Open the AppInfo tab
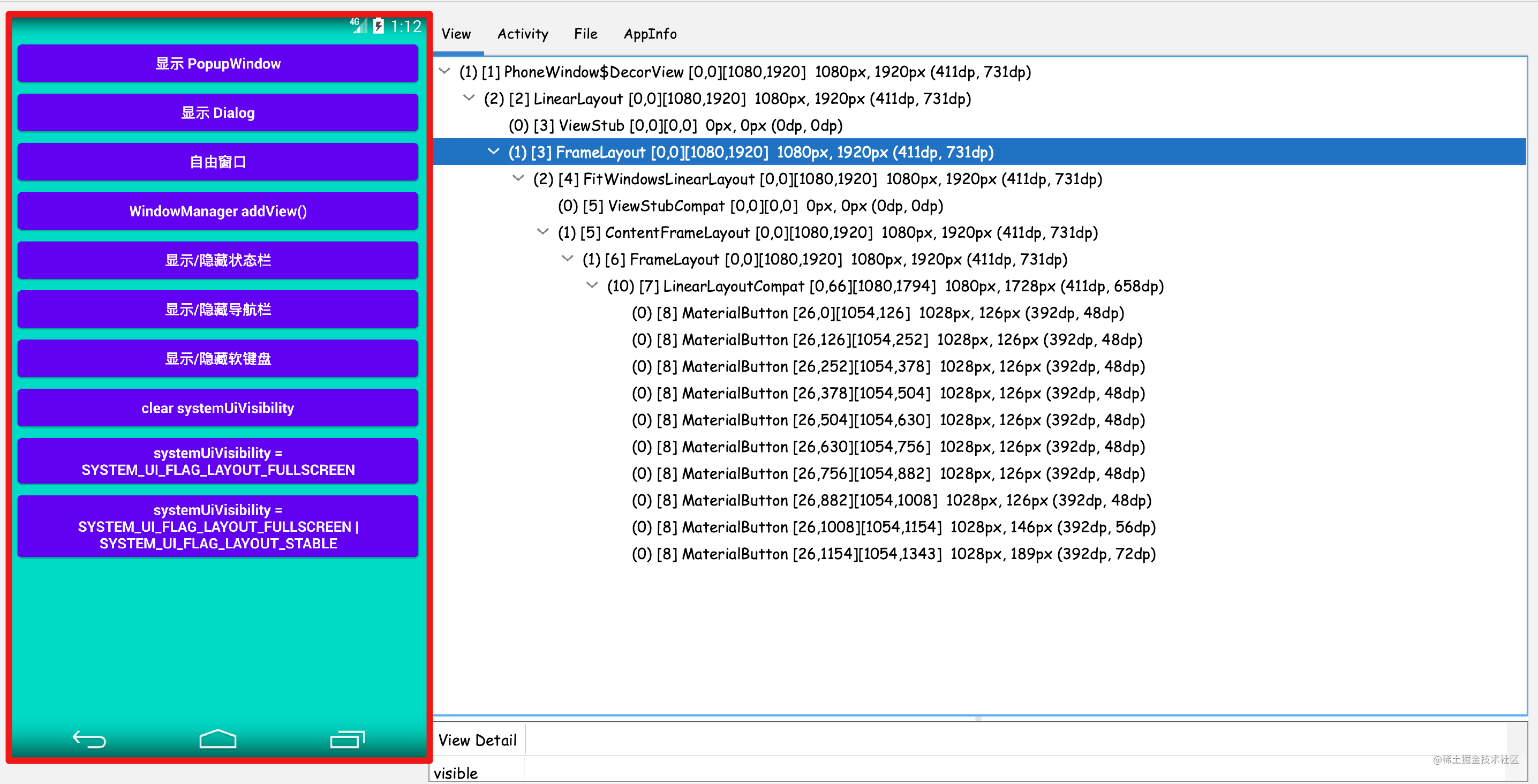Screen dimensions: 1538x784 coord(650,34)
